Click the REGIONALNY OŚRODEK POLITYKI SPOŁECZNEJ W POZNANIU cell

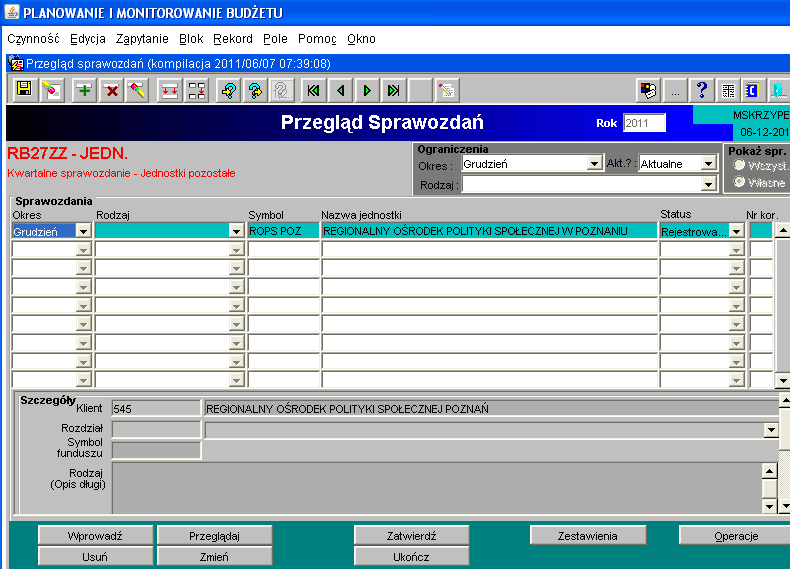click(490, 231)
